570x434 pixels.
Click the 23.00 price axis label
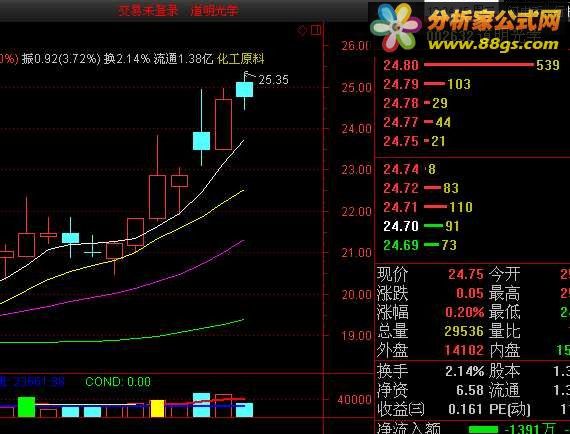356,170
